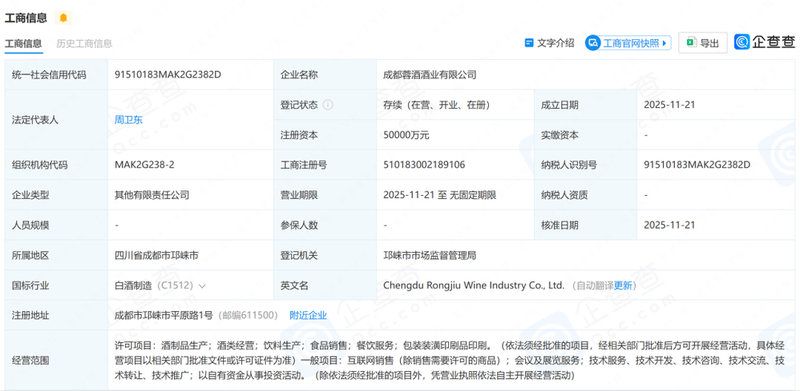The image size is (800, 391).
Task: Select address 成都市邛崃市平原路1号
Action: click(x=164, y=315)
